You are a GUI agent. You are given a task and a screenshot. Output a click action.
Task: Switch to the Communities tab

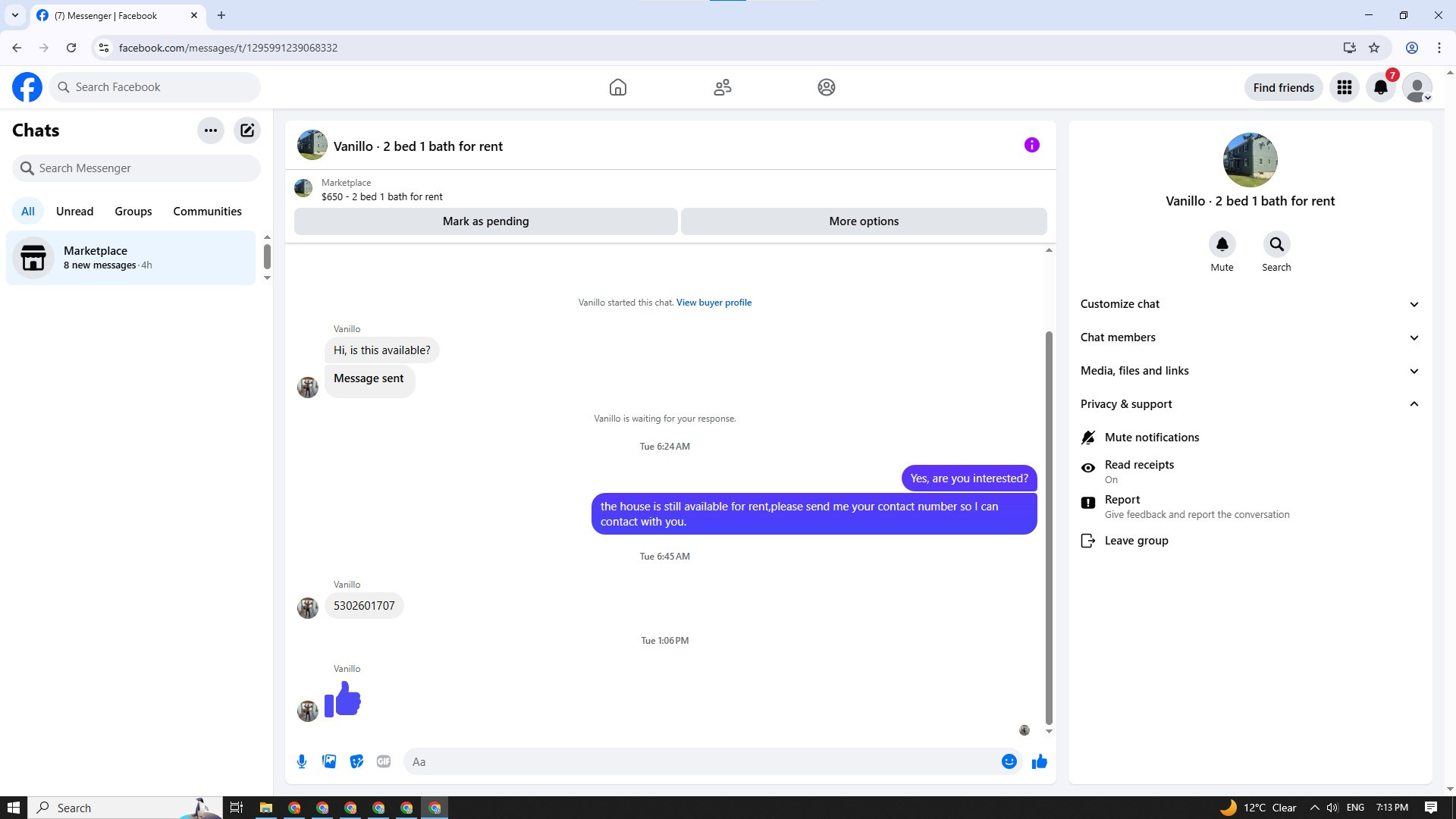207,212
